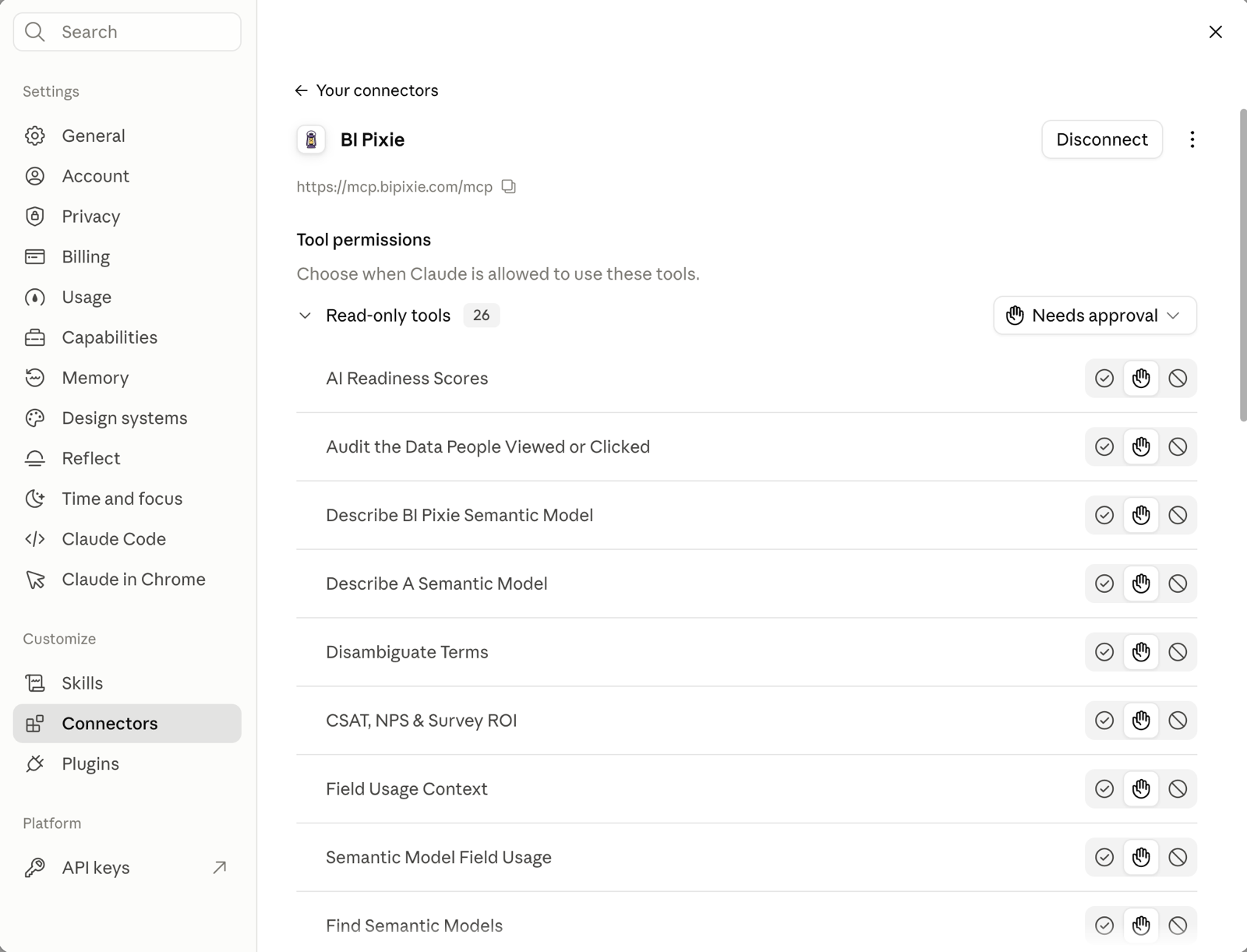This screenshot has width=1247, height=952.
Task: Click the Plugins plug icon
Action: [35, 764]
